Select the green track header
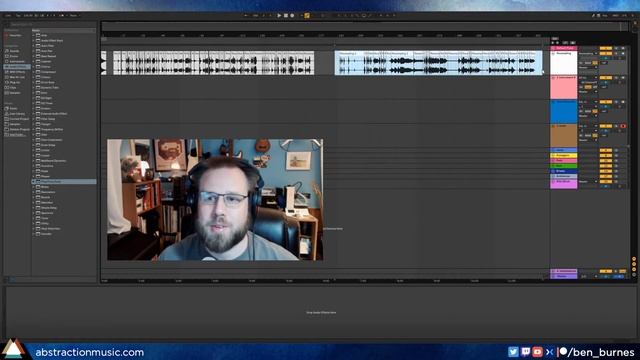The image size is (640, 360). pyautogui.click(x=564, y=166)
